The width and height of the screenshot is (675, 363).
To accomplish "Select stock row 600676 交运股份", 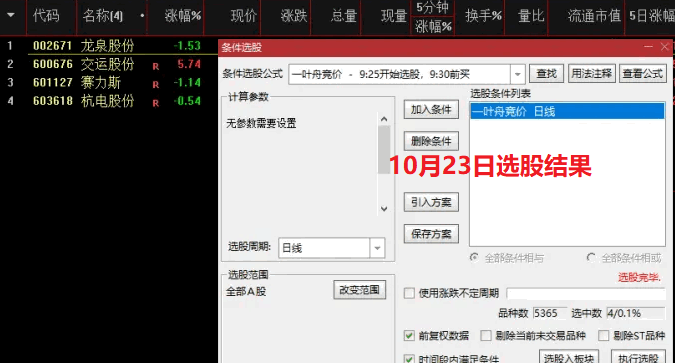I will [x=108, y=64].
